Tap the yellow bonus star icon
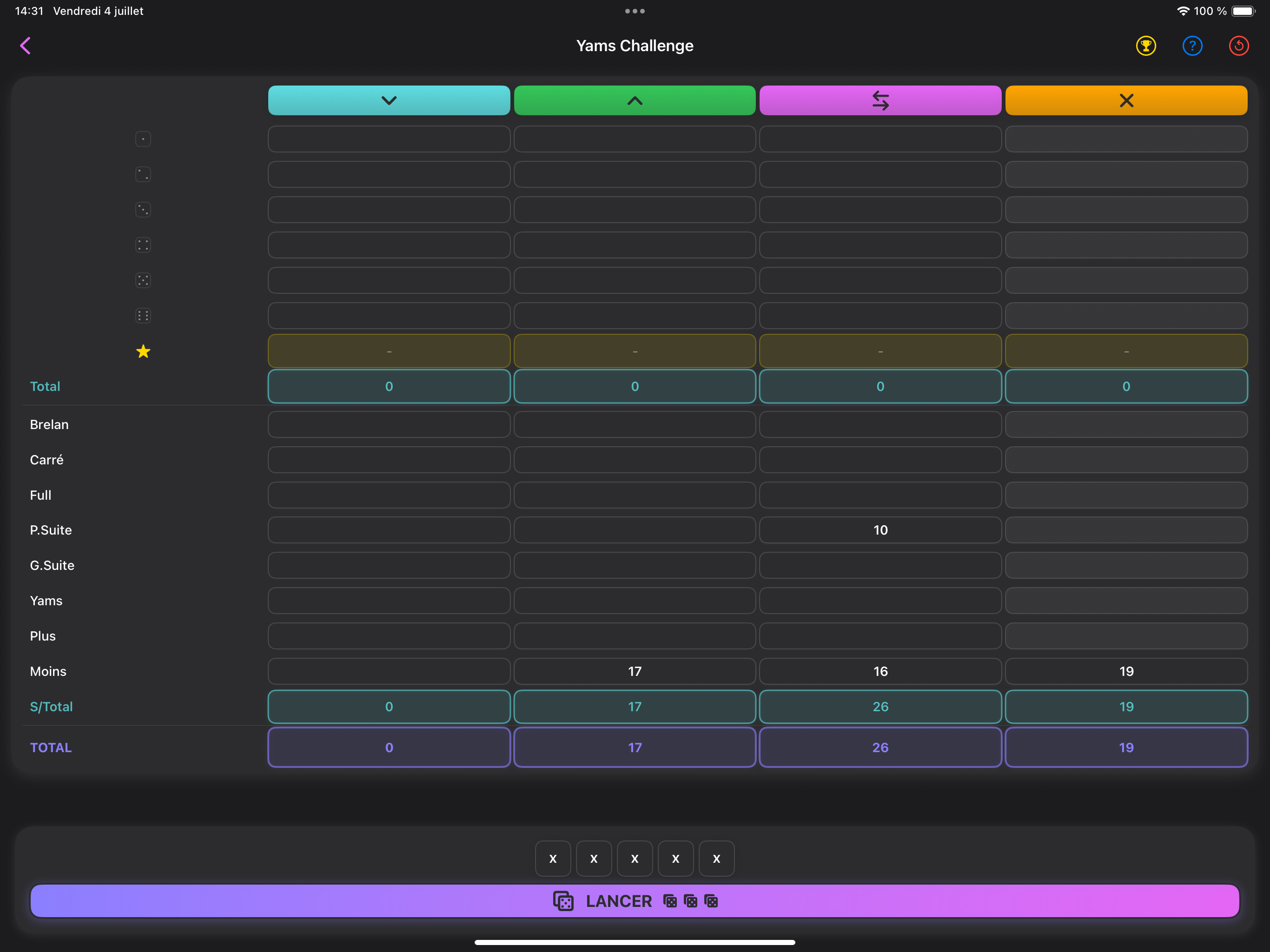This screenshot has height=952, width=1270. (x=143, y=351)
